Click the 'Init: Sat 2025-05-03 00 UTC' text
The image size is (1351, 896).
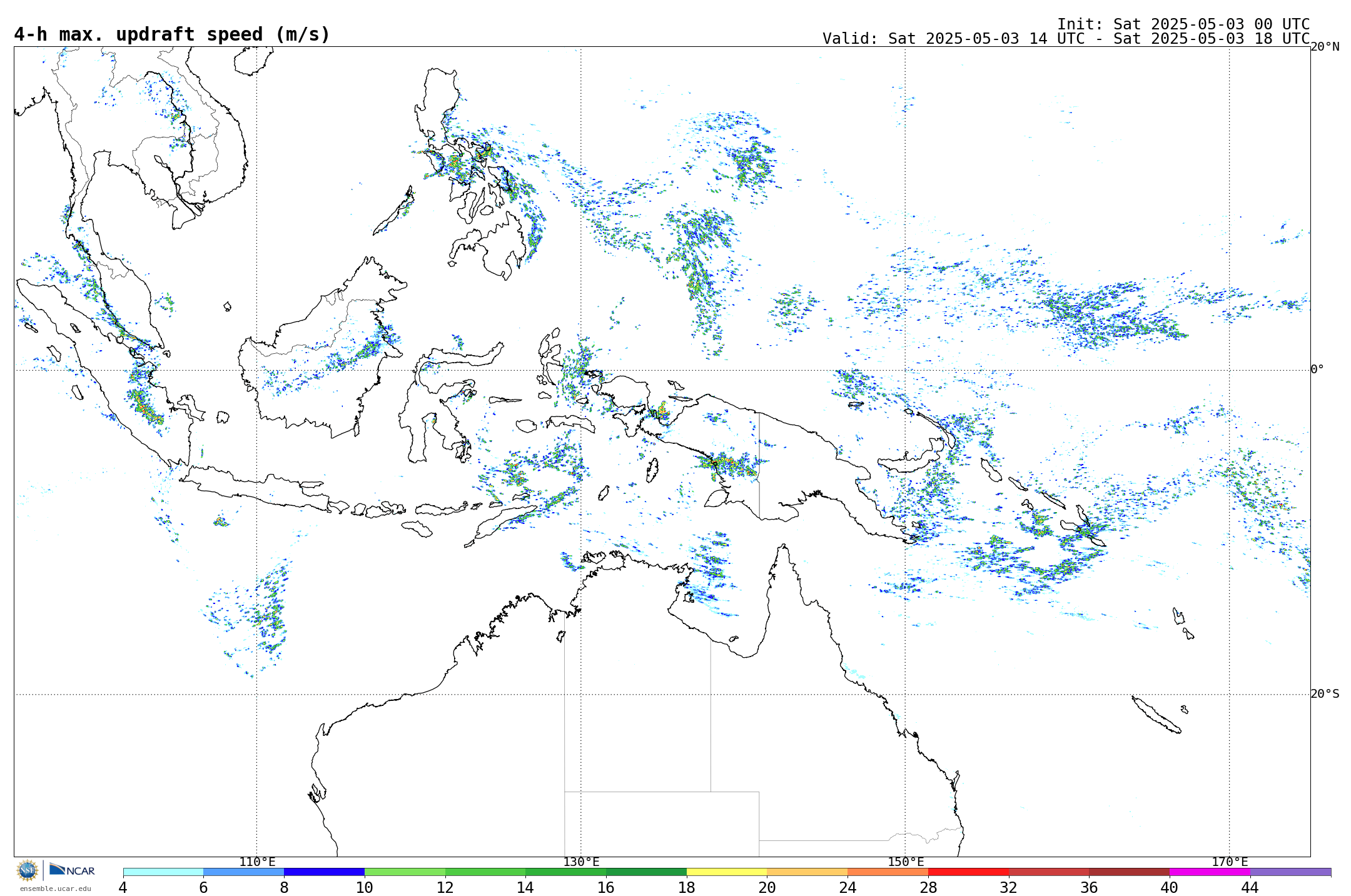(x=1183, y=24)
